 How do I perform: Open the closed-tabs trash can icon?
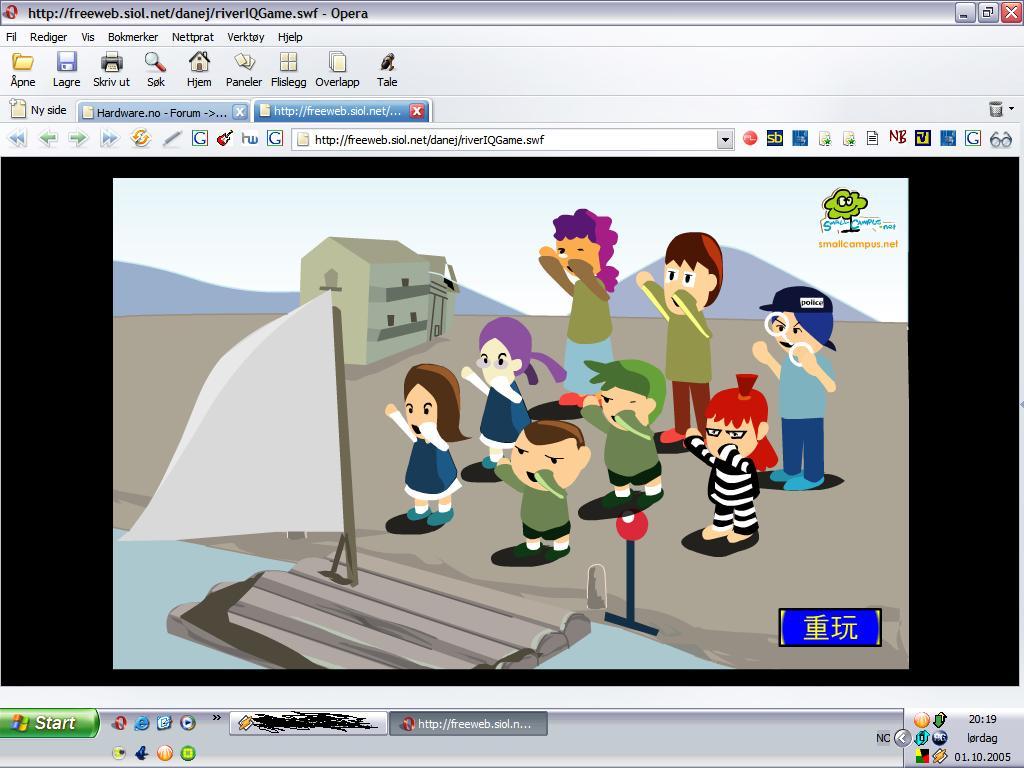pyautogui.click(x=996, y=109)
